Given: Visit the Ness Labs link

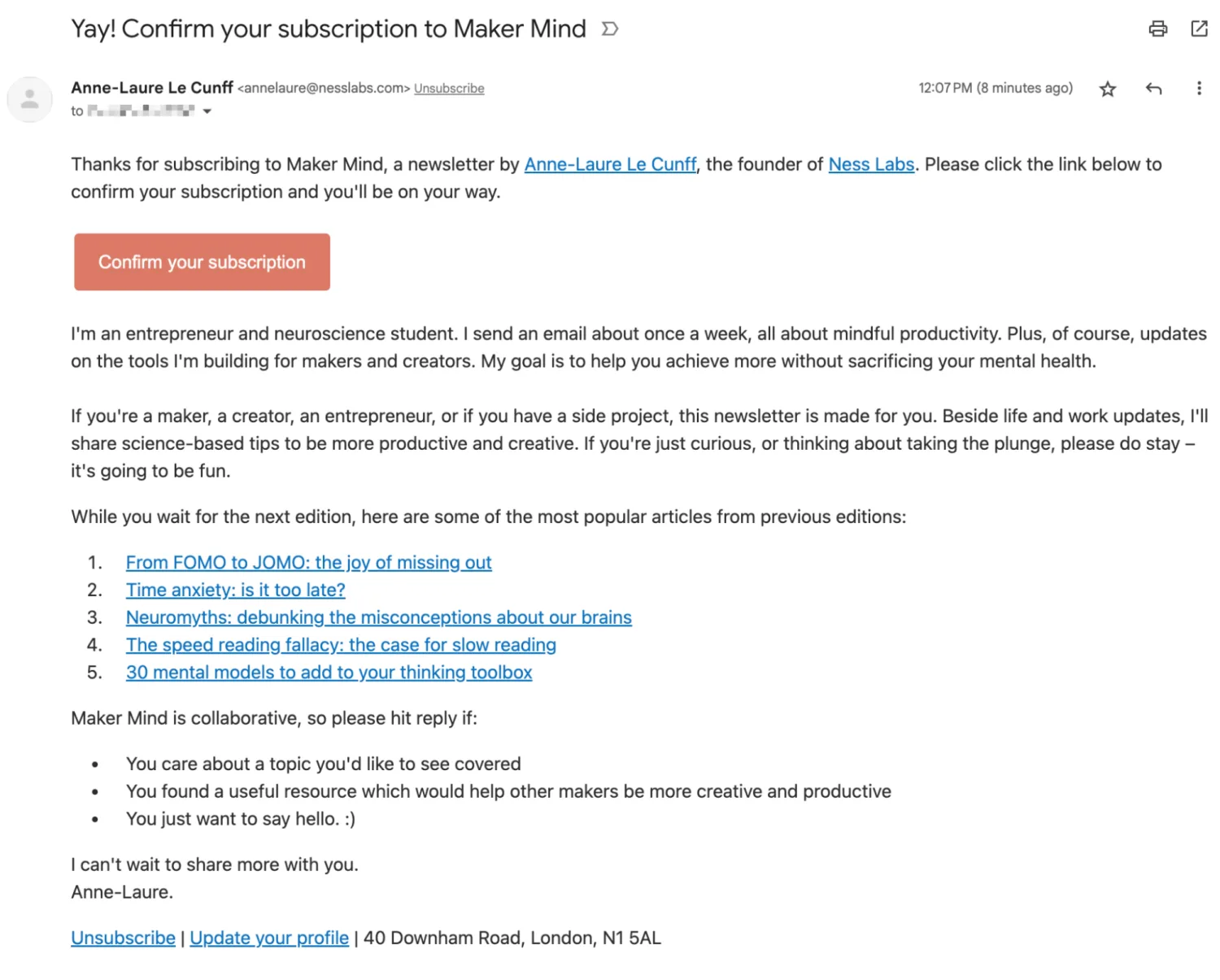Looking at the screenshot, I should (x=871, y=164).
